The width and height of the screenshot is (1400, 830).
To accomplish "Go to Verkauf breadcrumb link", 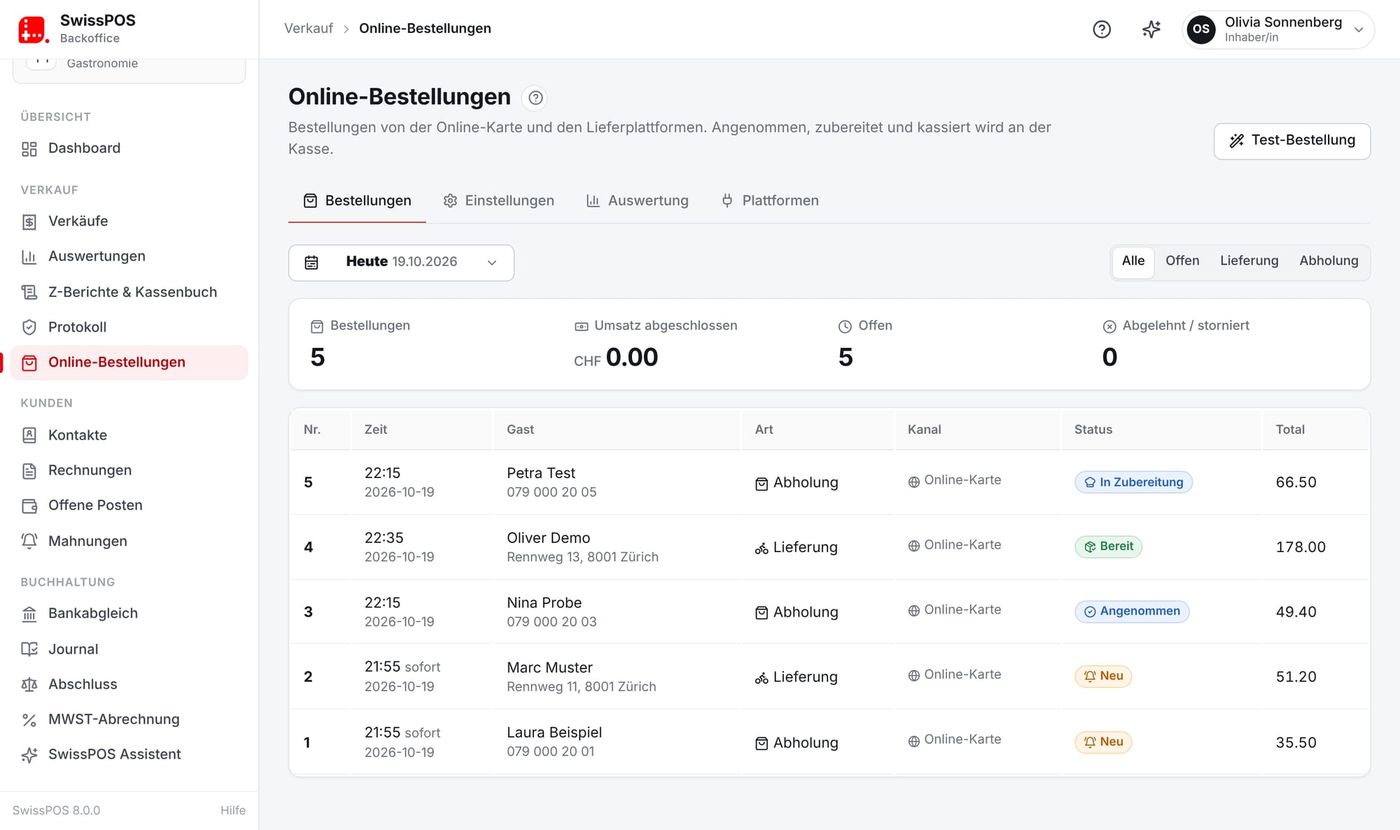I will 308,29.
